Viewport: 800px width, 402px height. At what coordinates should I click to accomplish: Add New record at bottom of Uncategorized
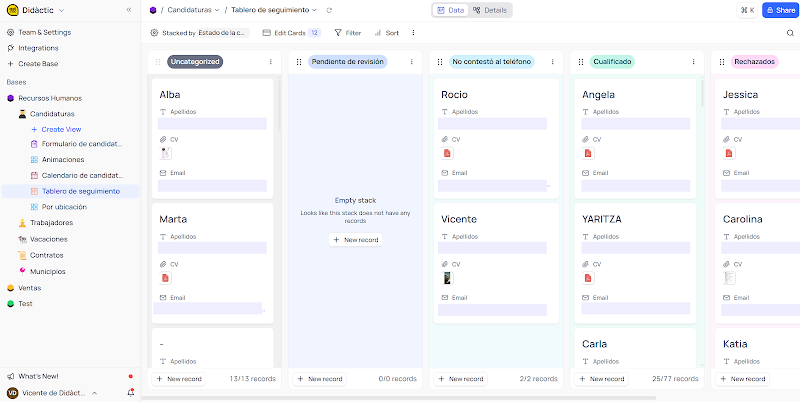179,379
